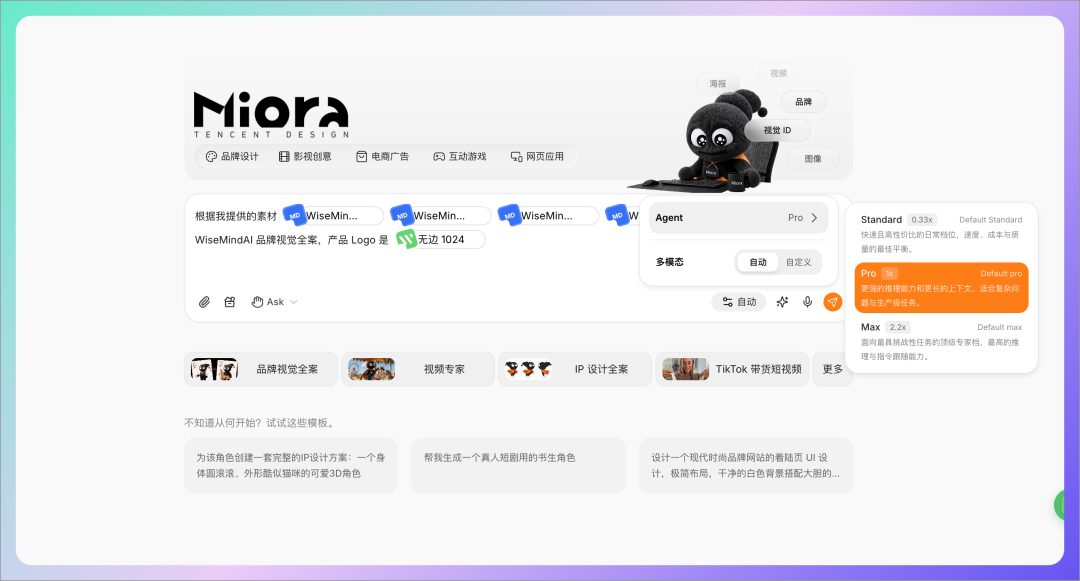Click the 图像 floating tag

813,159
